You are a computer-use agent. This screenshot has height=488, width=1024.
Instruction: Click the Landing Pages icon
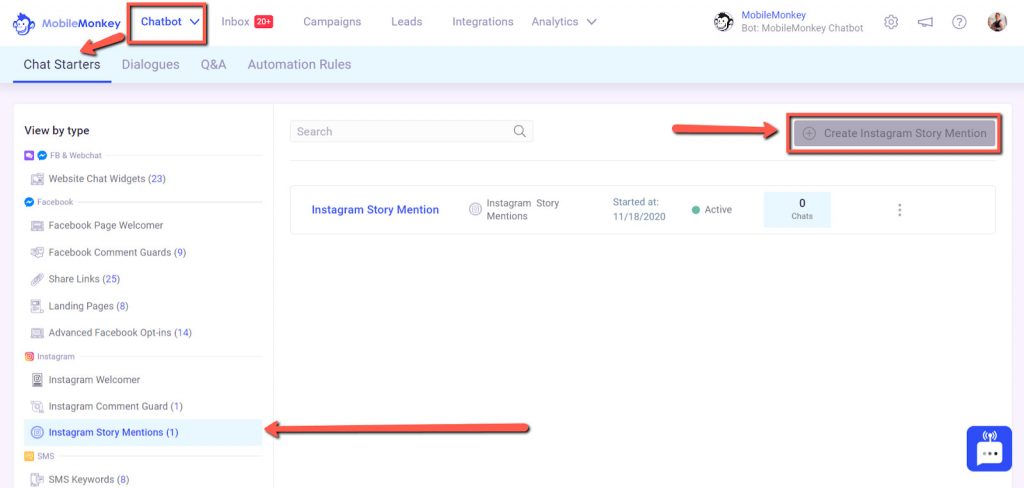point(37,306)
